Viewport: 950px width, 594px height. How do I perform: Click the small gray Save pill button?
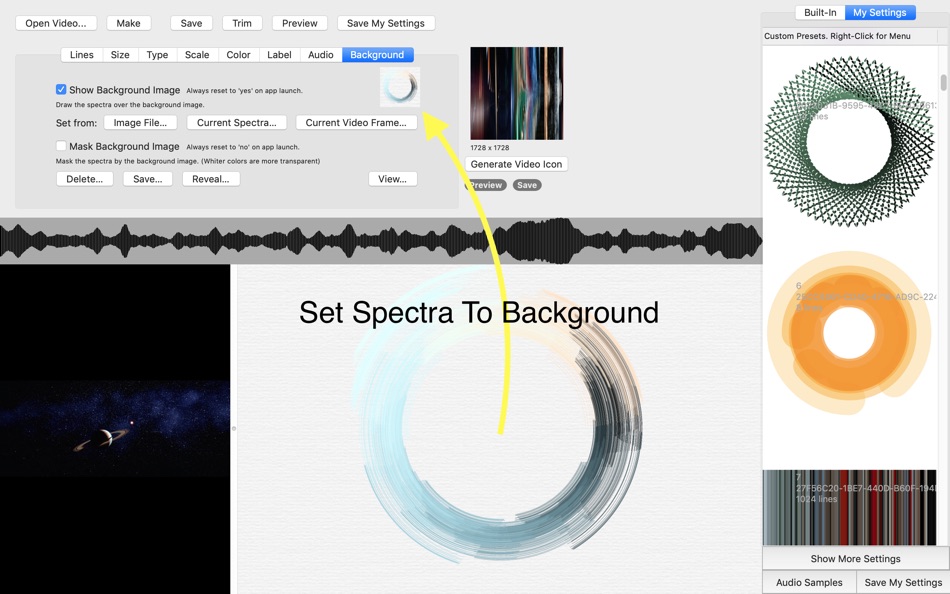coord(527,185)
